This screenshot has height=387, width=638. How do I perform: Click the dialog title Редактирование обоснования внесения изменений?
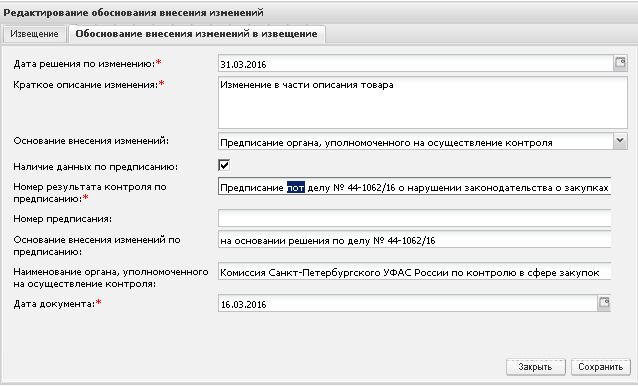click(133, 13)
